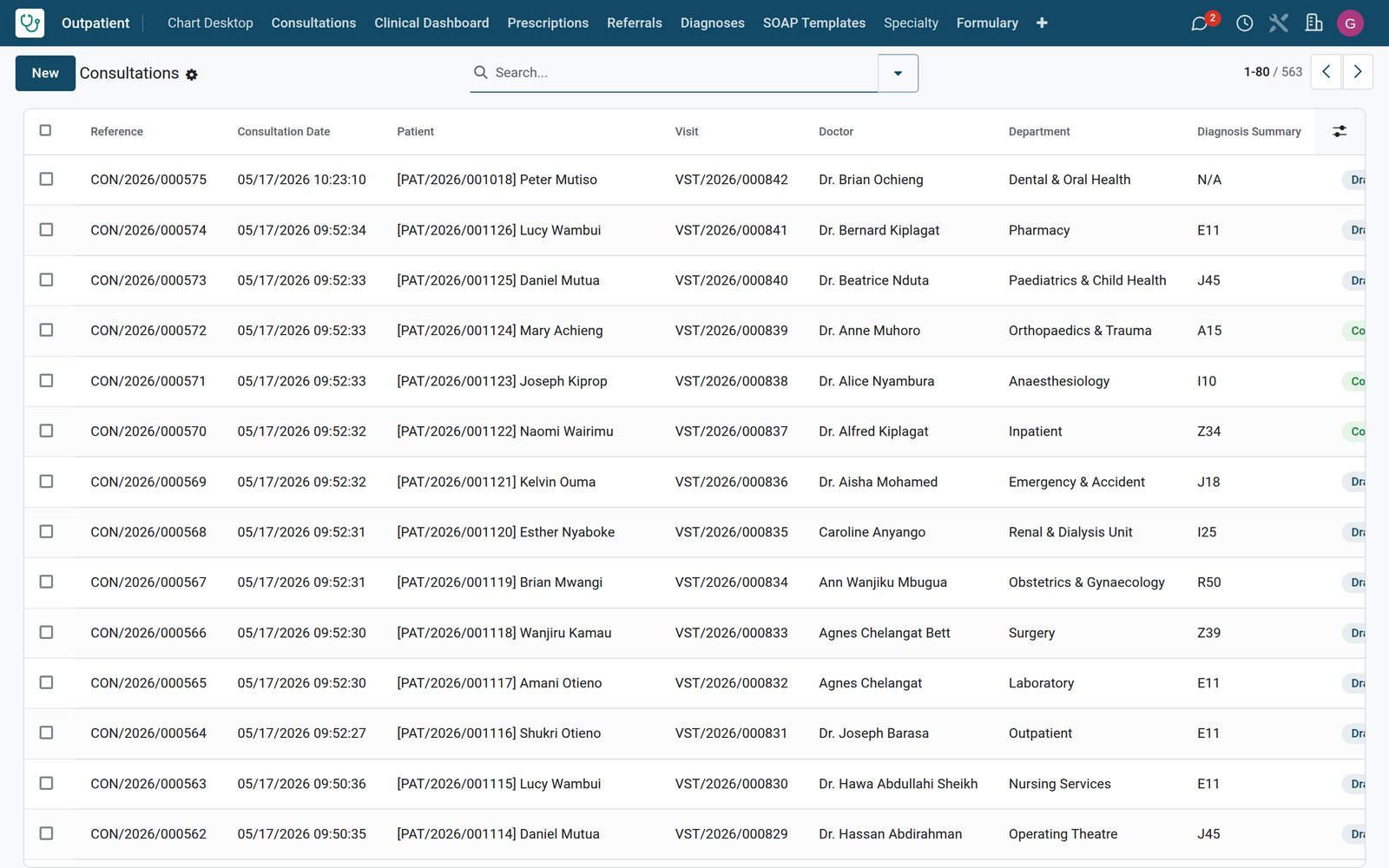
Task: Sort by Consultation Date column header
Action: point(284,131)
